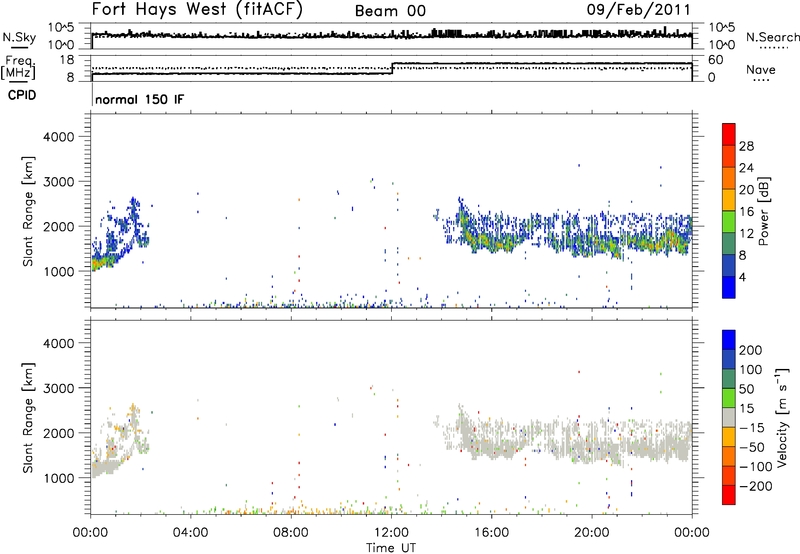This screenshot has height=554, width=800.
Task: Click the 20:00 time tick label
Action: pyautogui.click(x=592, y=533)
